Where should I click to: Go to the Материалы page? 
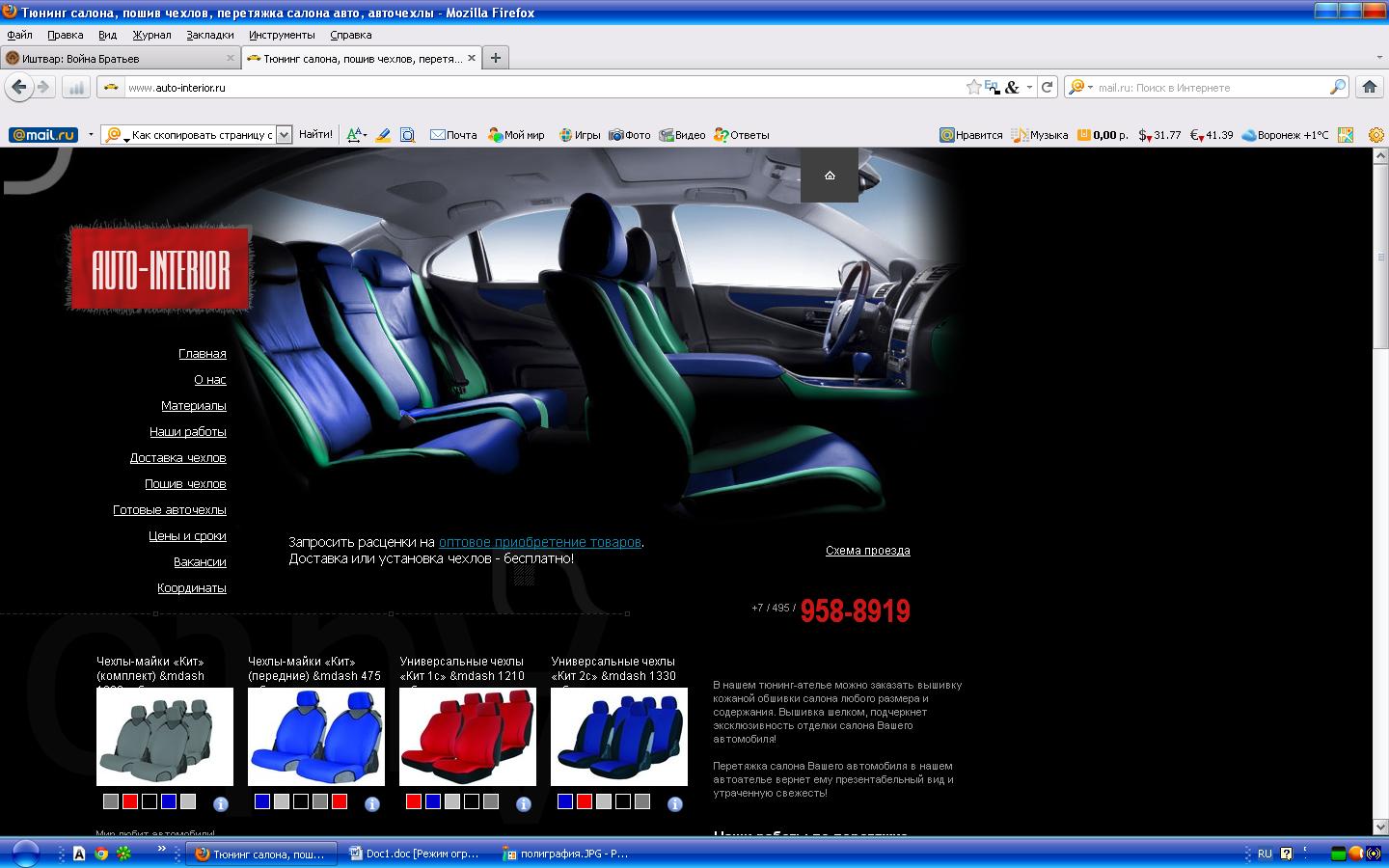[x=194, y=406]
